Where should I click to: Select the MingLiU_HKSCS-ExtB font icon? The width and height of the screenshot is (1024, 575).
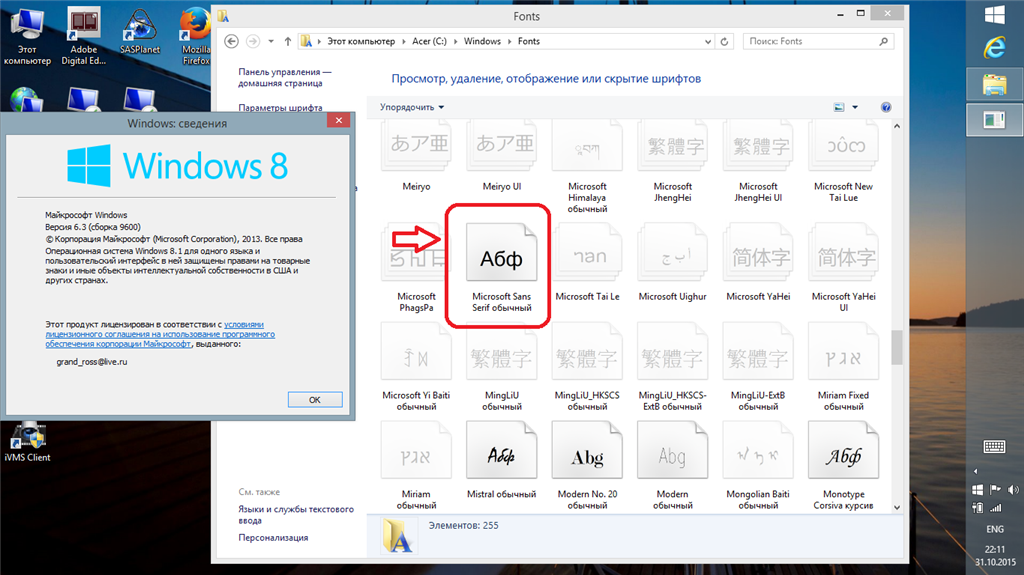pos(673,352)
